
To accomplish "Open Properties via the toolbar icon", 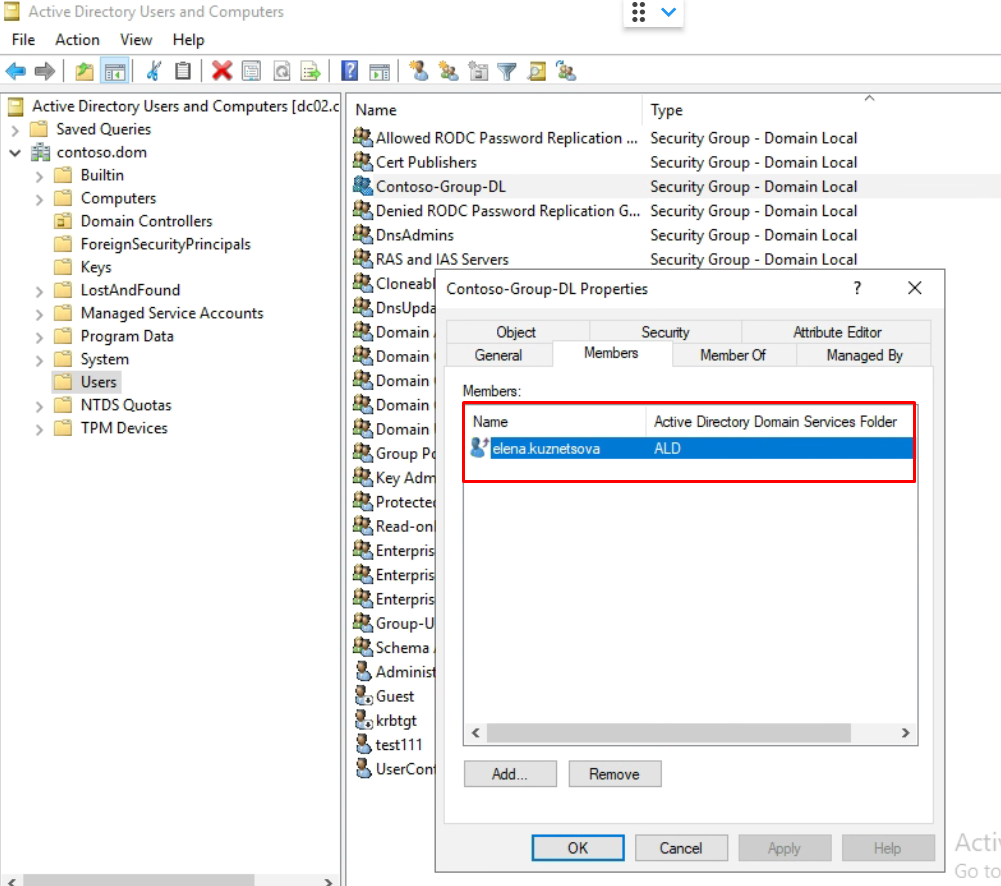I will point(252,71).
